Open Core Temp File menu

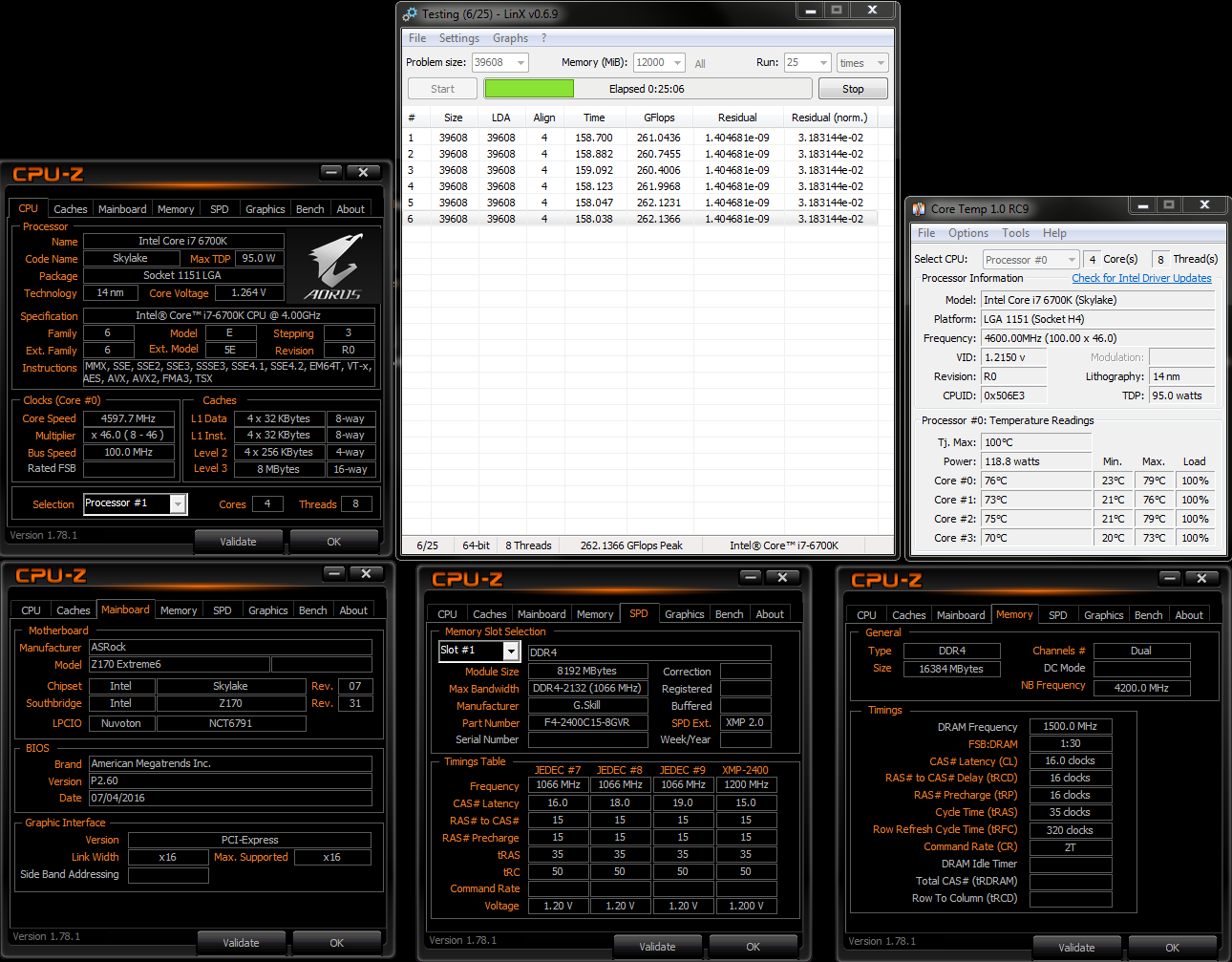(x=926, y=233)
